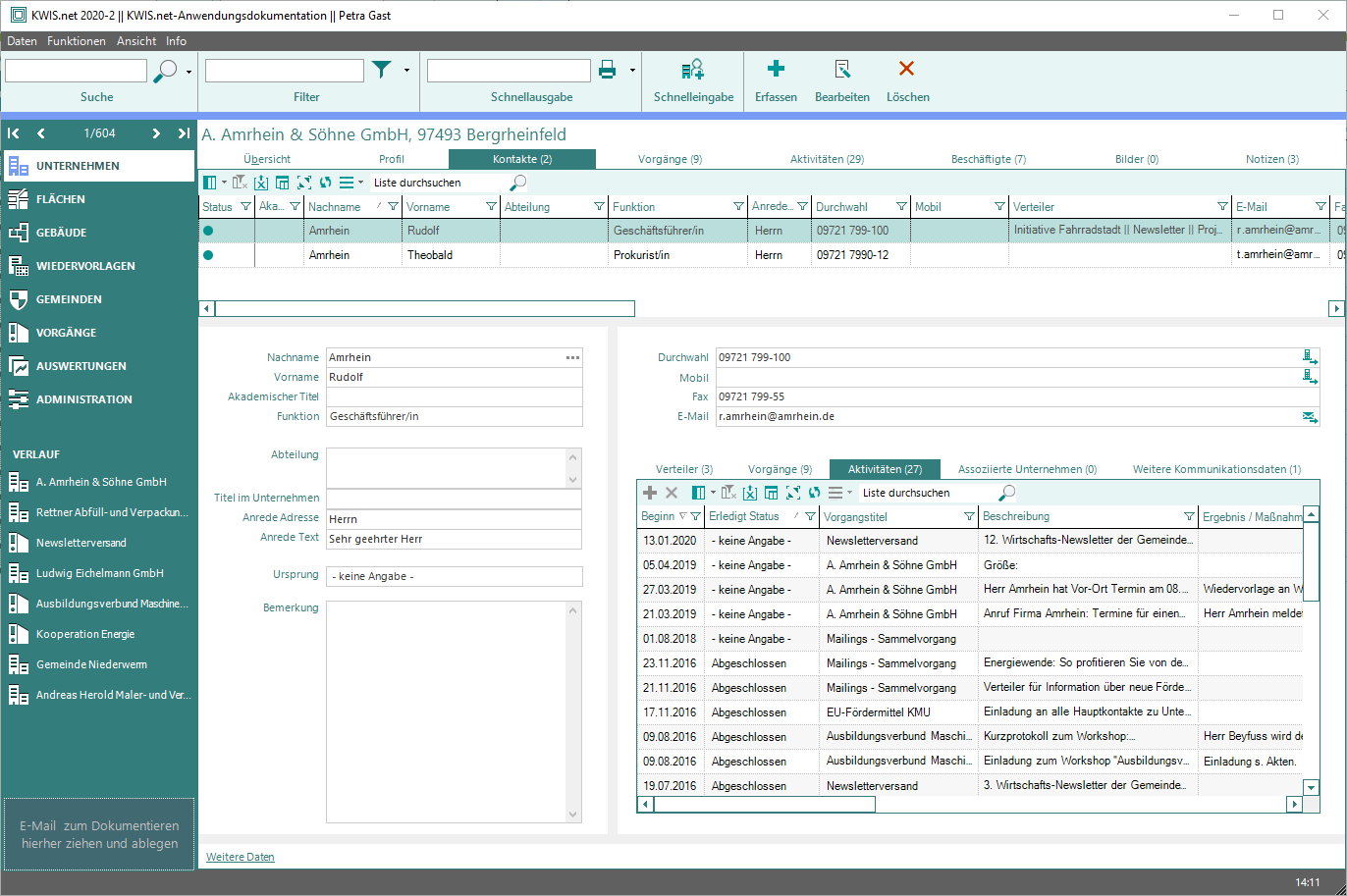Refresh the Aktivitäten list

click(814, 493)
